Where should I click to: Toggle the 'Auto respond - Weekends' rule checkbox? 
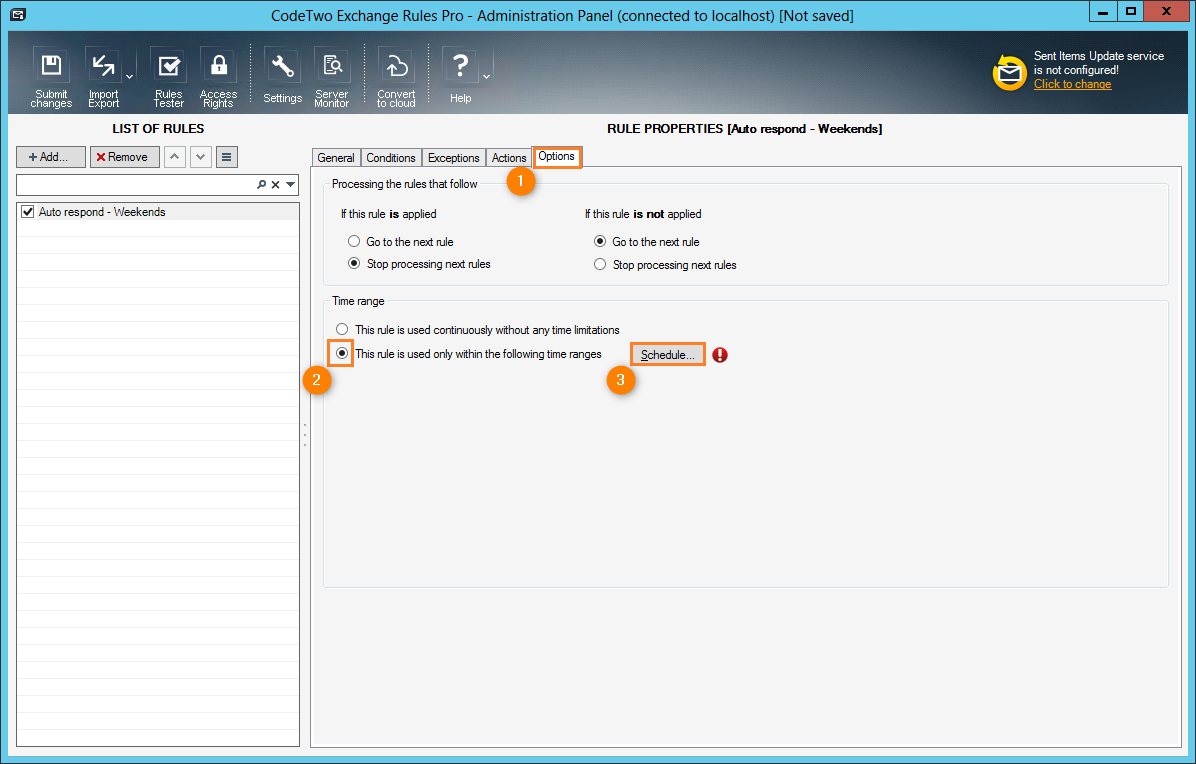click(27, 212)
